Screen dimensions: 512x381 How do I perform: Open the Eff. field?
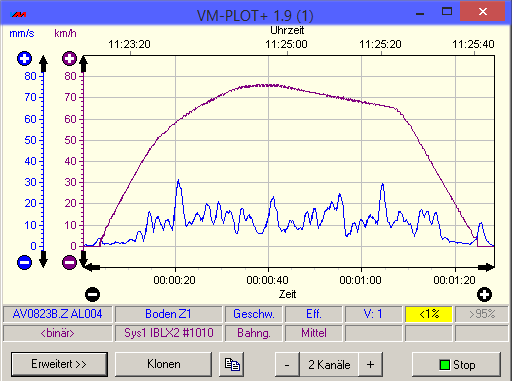coord(314,314)
